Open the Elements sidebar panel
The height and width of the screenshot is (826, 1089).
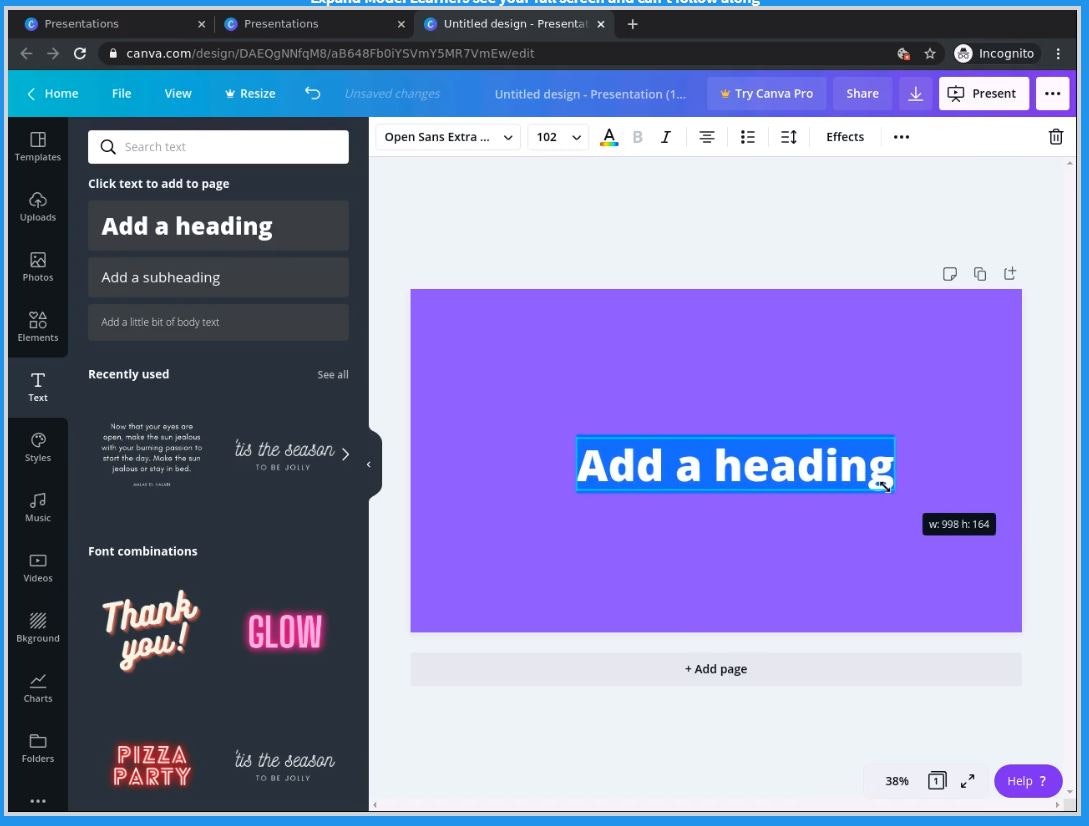point(38,327)
